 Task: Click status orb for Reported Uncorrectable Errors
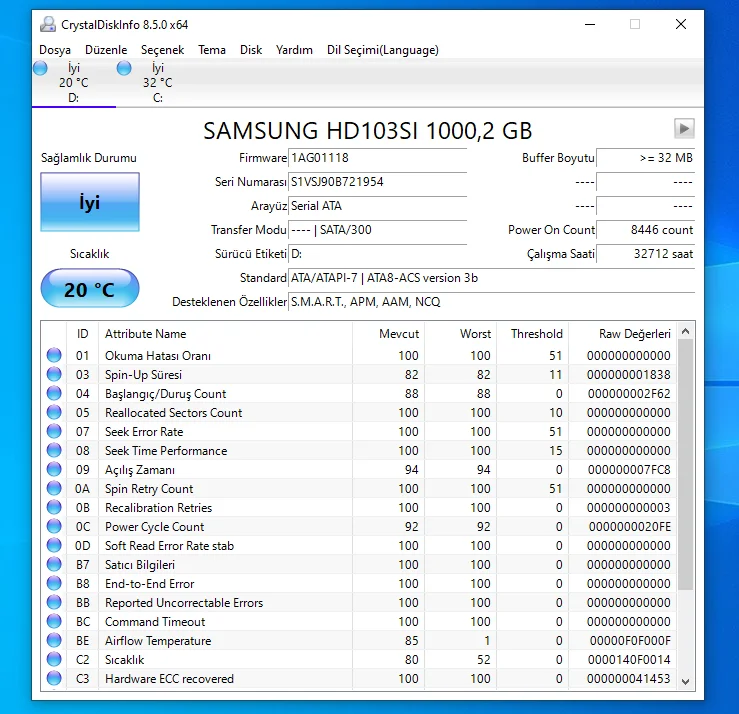pos(54,602)
